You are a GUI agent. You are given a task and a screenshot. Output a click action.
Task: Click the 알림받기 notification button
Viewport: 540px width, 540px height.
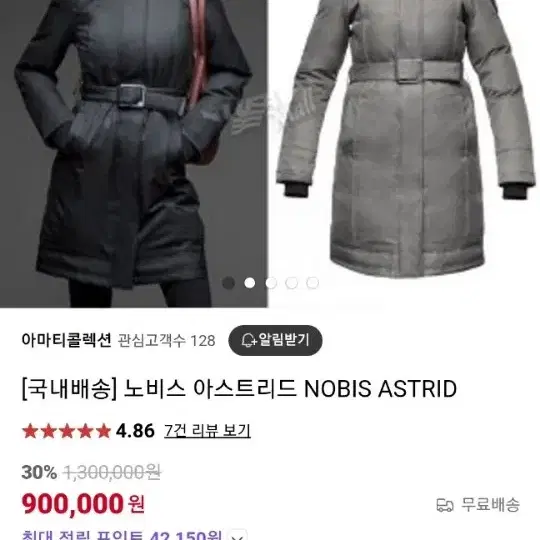click(275, 340)
